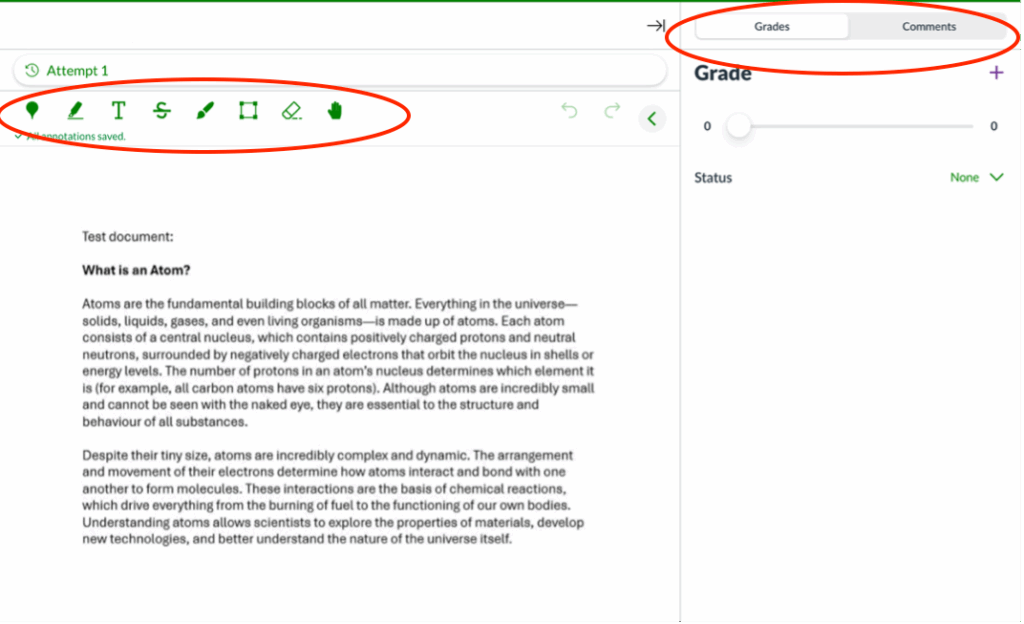Click the grade slider handle
Viewport: 1024px width, 624px height.
pyautogui.click(x=738, y=127)
